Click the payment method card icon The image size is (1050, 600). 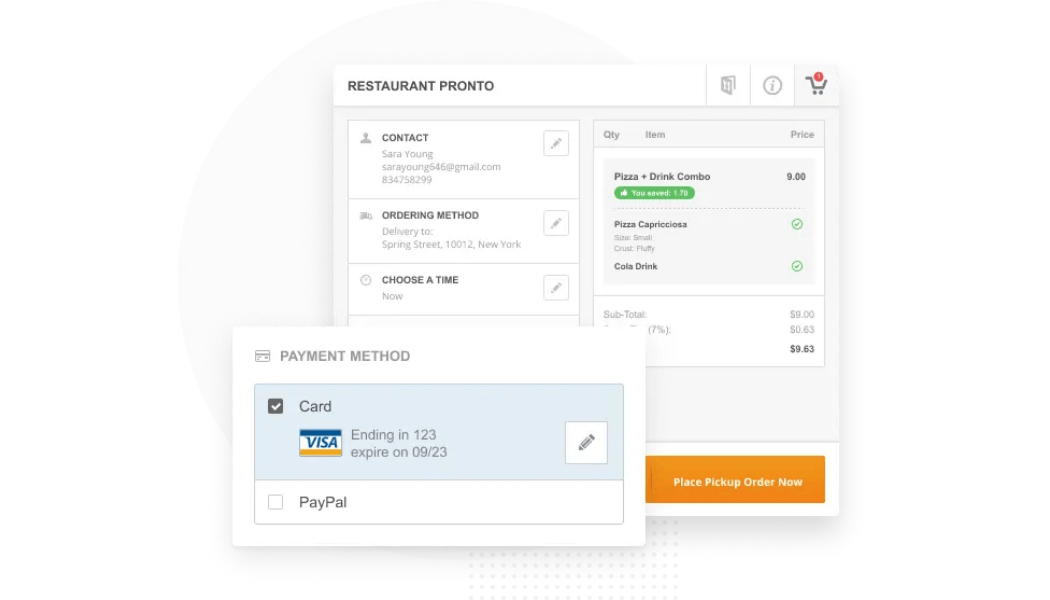262,356
